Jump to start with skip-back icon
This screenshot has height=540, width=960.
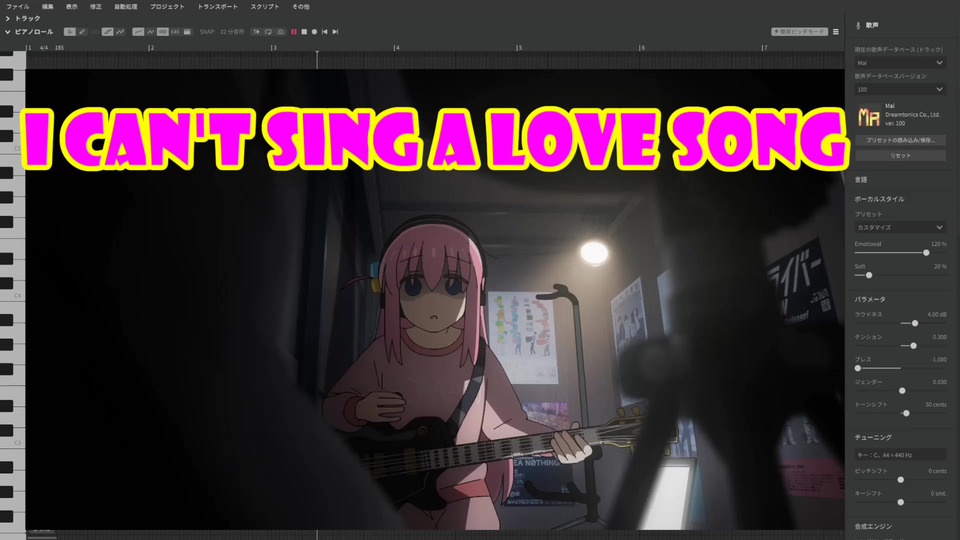pos(324,32)
